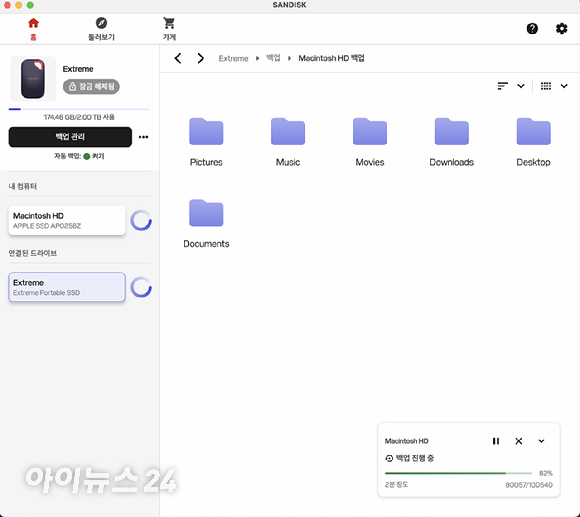This screenshot has width=580, height=517.
Task: Click the 80057/100540 file count
Action: tap(529, 485)
